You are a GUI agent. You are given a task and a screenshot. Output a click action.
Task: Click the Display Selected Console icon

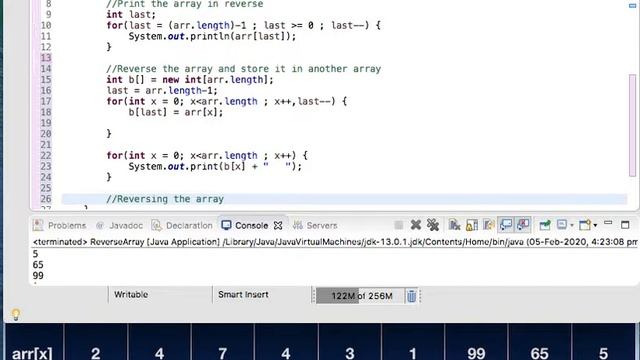[x=562, y=224]
